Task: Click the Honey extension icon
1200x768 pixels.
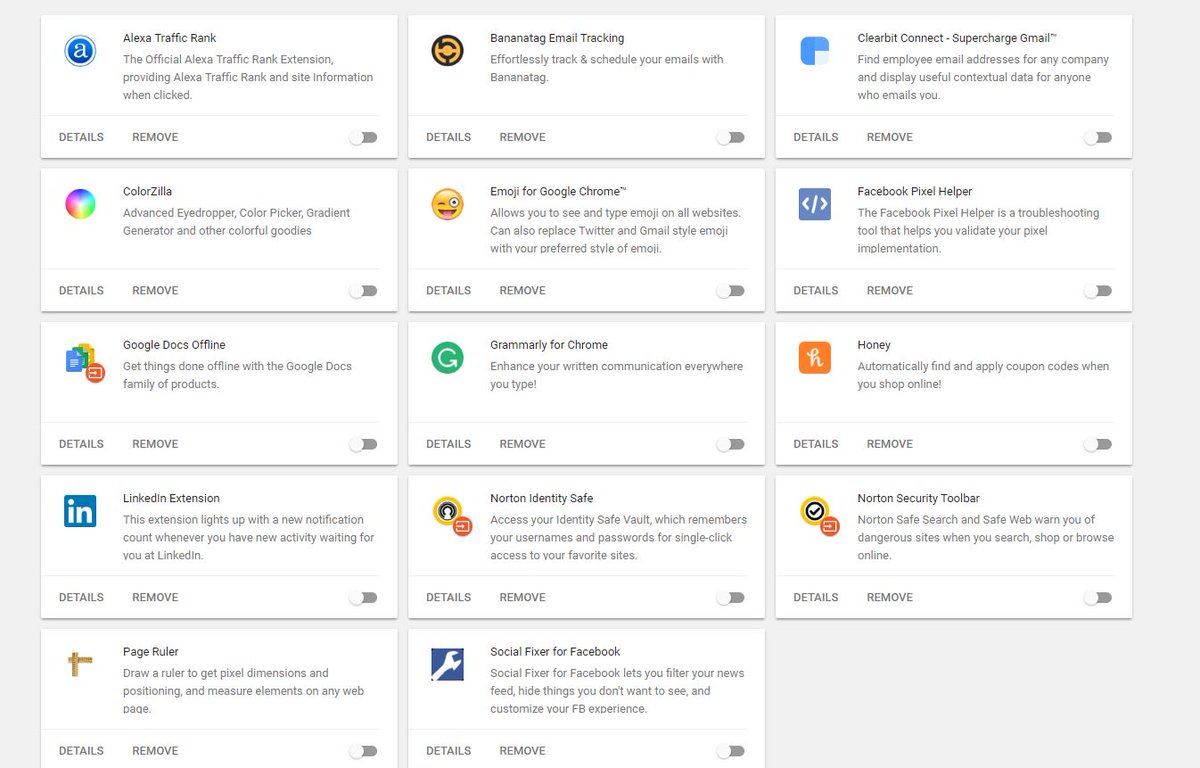Action: (814, 357)
